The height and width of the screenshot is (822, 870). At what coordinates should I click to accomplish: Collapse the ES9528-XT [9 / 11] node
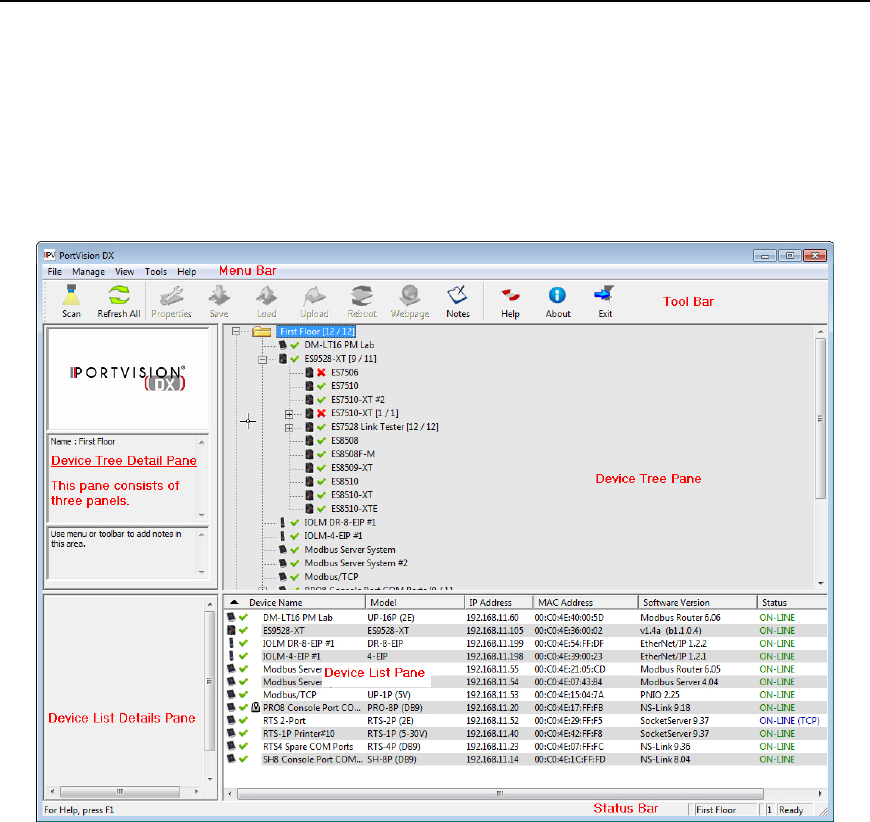coord(262,359)
